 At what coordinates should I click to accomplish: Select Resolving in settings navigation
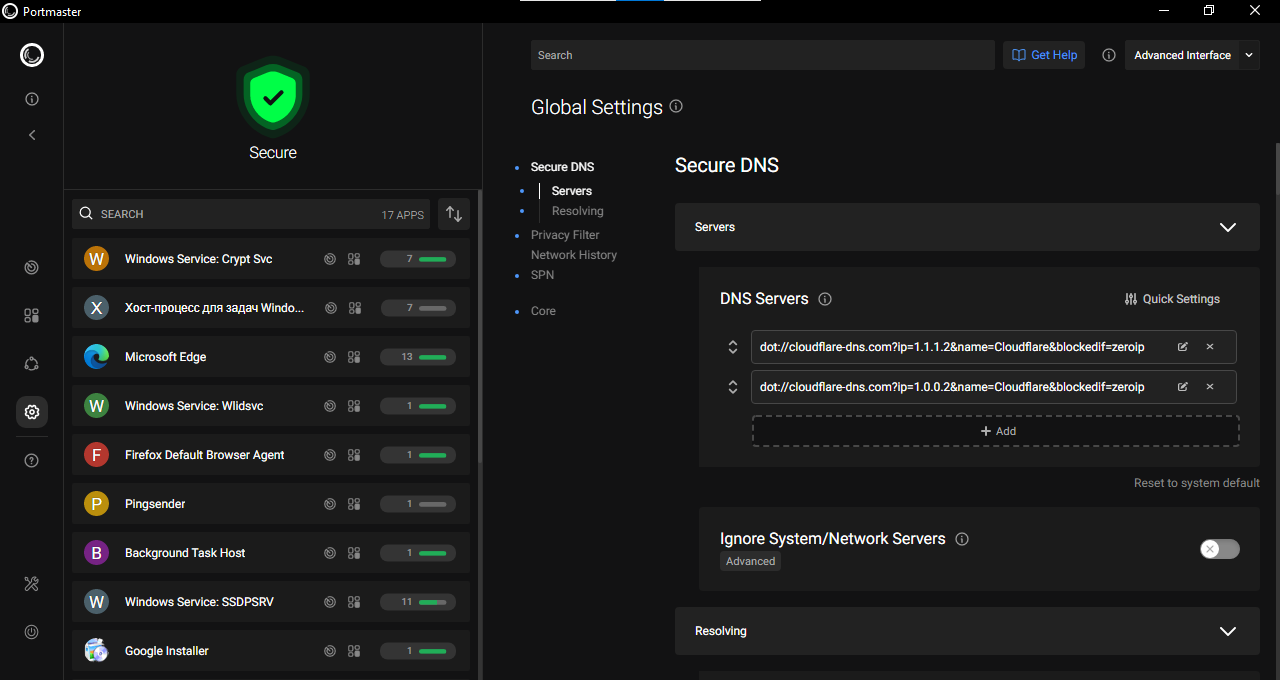pos(578,211)
